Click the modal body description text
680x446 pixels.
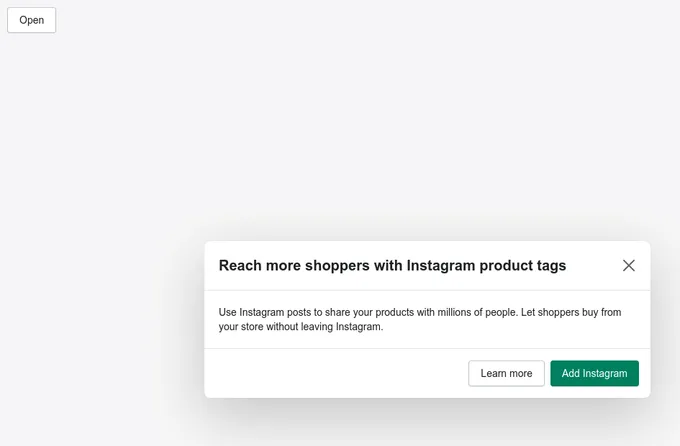420,319
